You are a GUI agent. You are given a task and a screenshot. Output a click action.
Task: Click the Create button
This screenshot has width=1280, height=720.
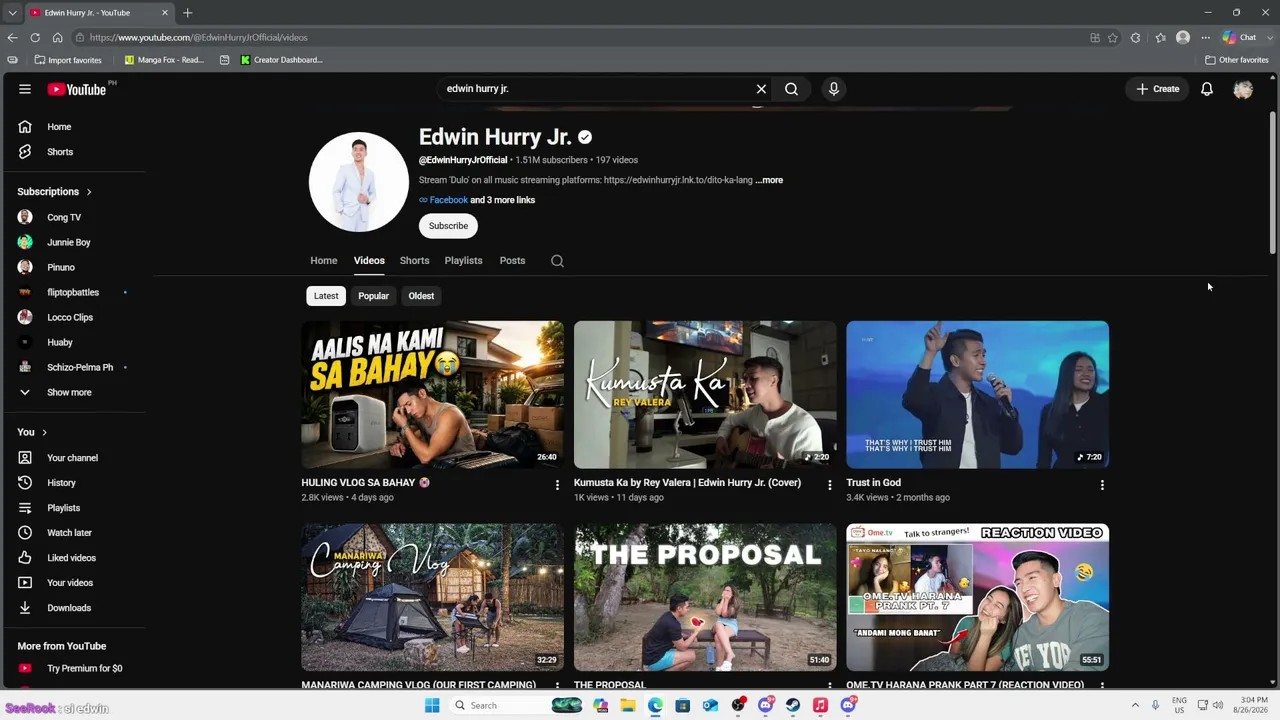[1158, 89]
